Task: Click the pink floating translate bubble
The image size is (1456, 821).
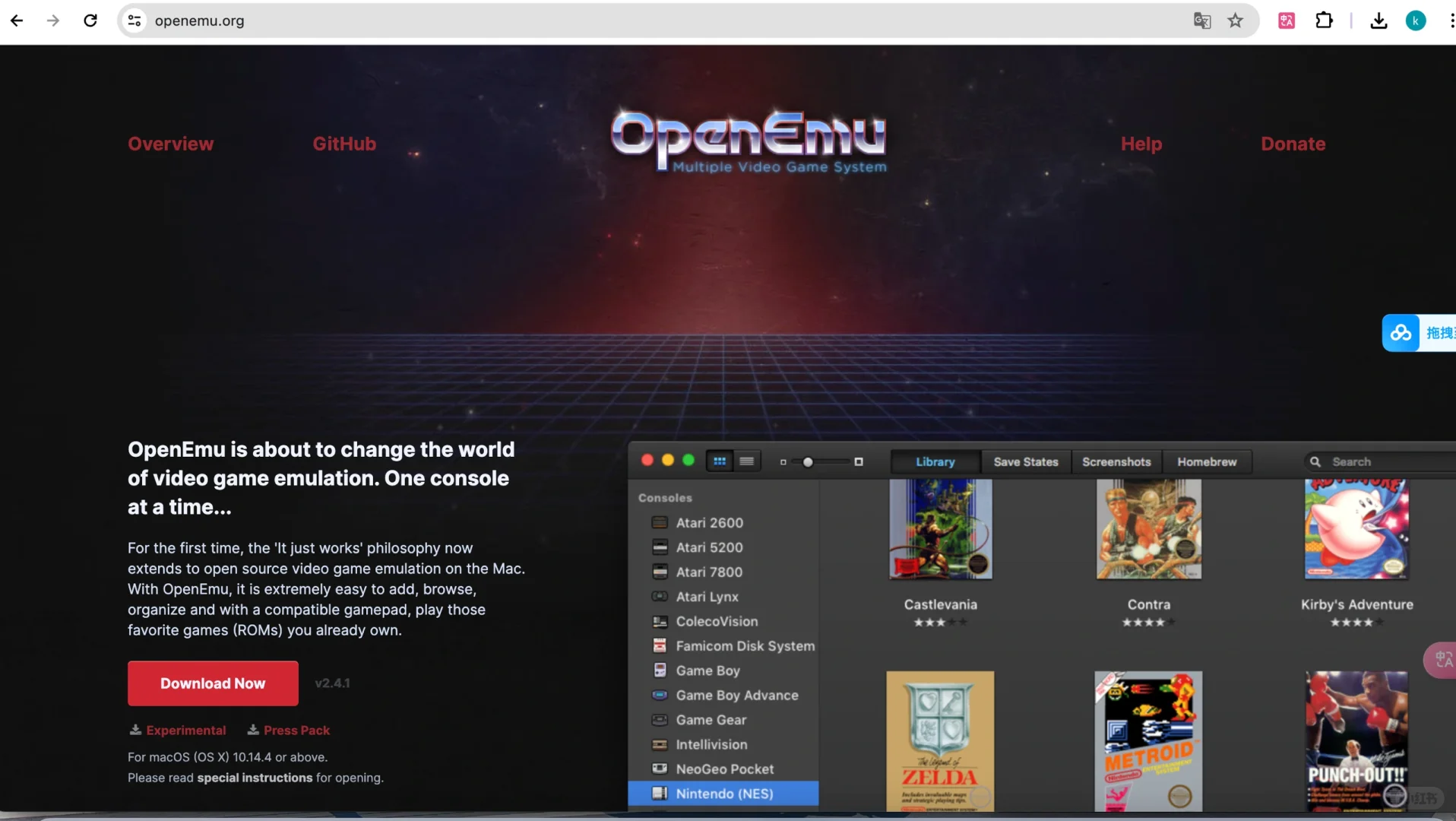Action: click(x=1441, y=660)
